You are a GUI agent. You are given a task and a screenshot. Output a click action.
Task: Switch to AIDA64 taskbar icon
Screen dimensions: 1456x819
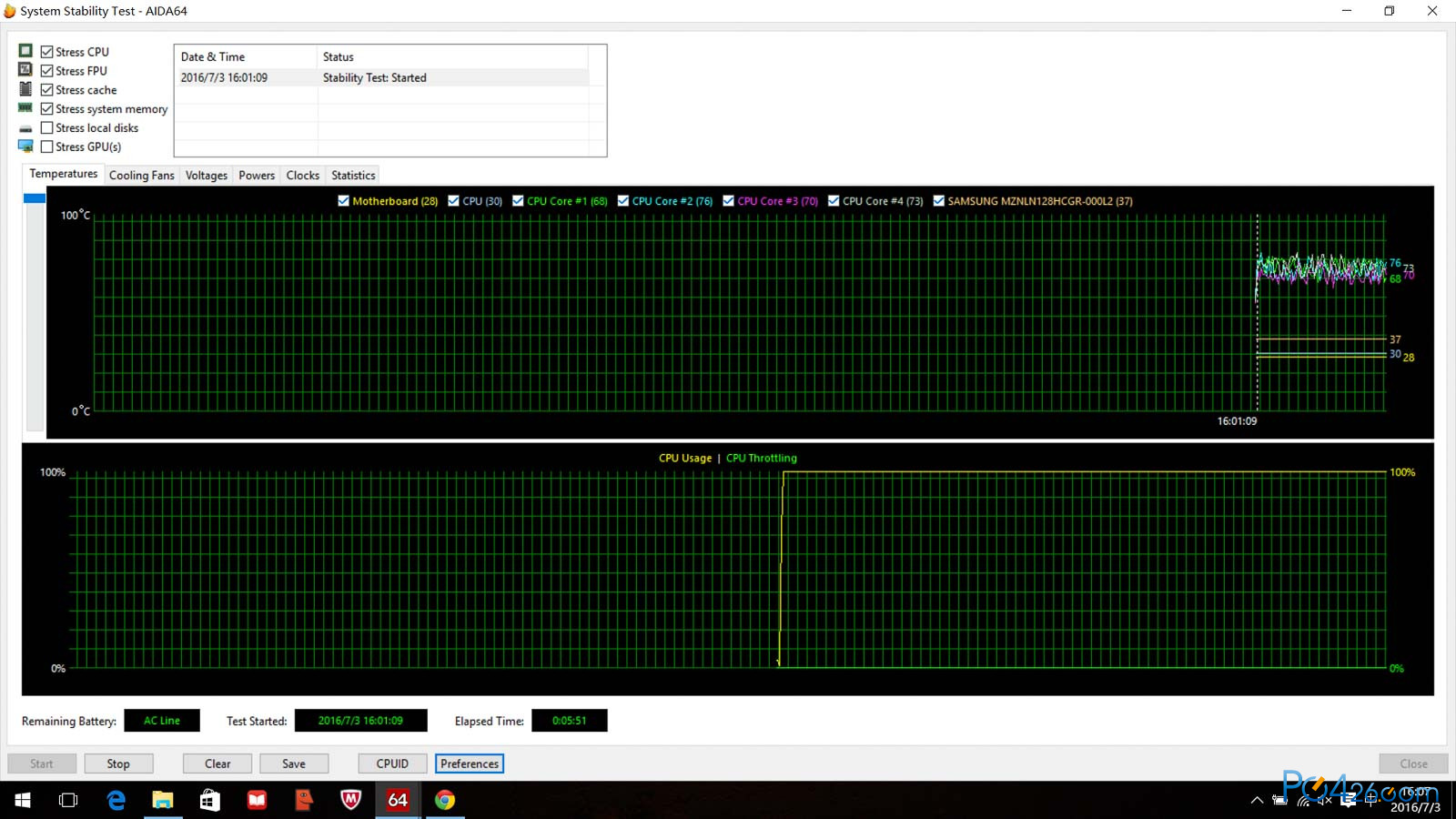(x=398, y=800)
